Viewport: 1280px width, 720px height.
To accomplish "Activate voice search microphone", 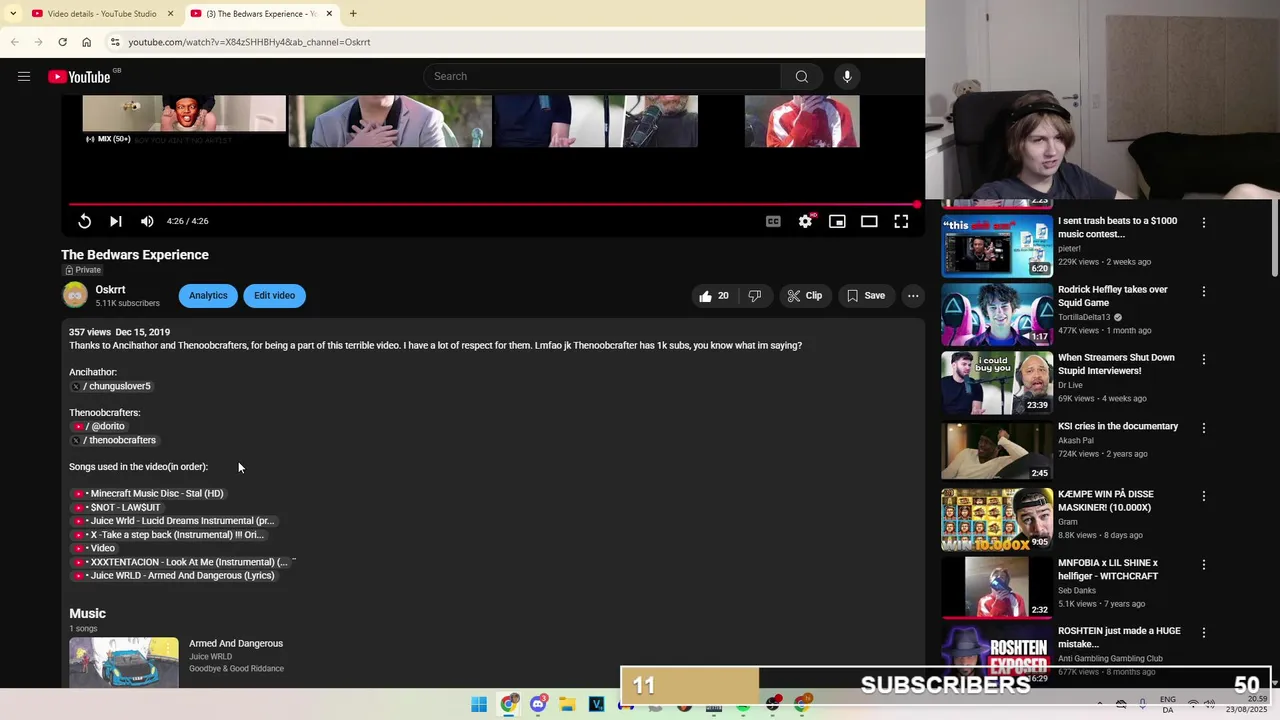I will pyautogui.click(x=847, y=76).
